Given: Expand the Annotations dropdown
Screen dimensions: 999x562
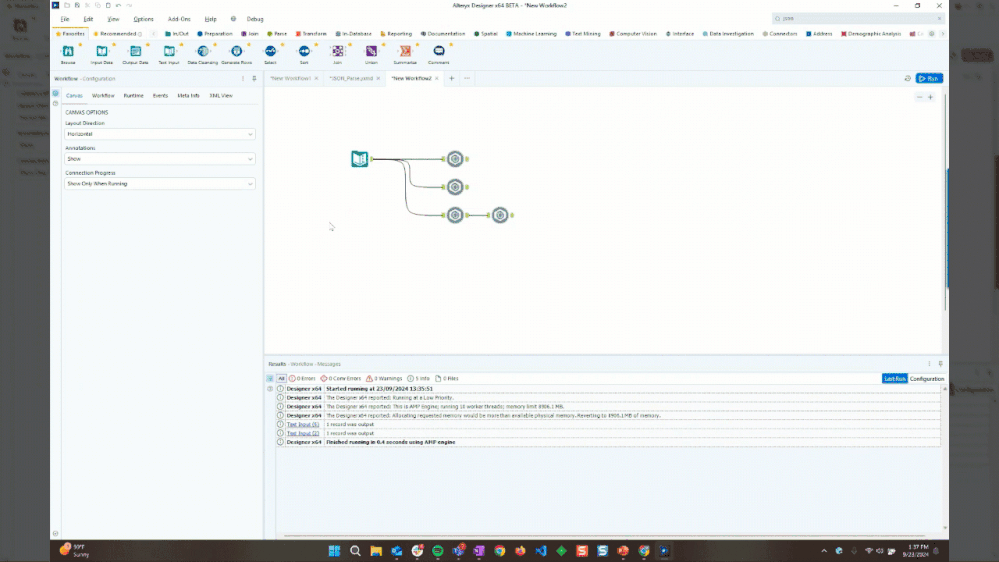Looking at the screenshot, I should pos(160,159).
